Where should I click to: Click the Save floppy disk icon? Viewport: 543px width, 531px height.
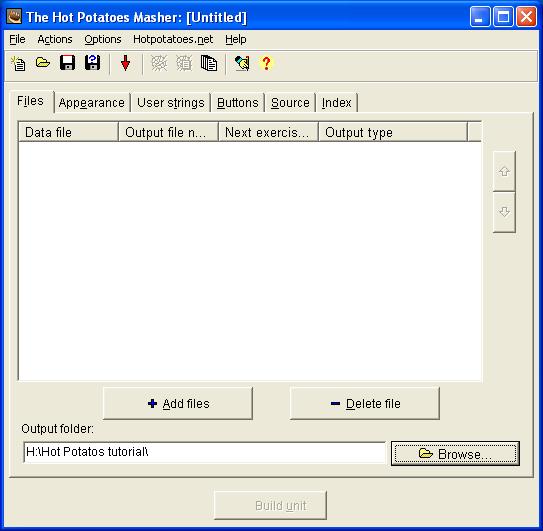pos(67,63)
